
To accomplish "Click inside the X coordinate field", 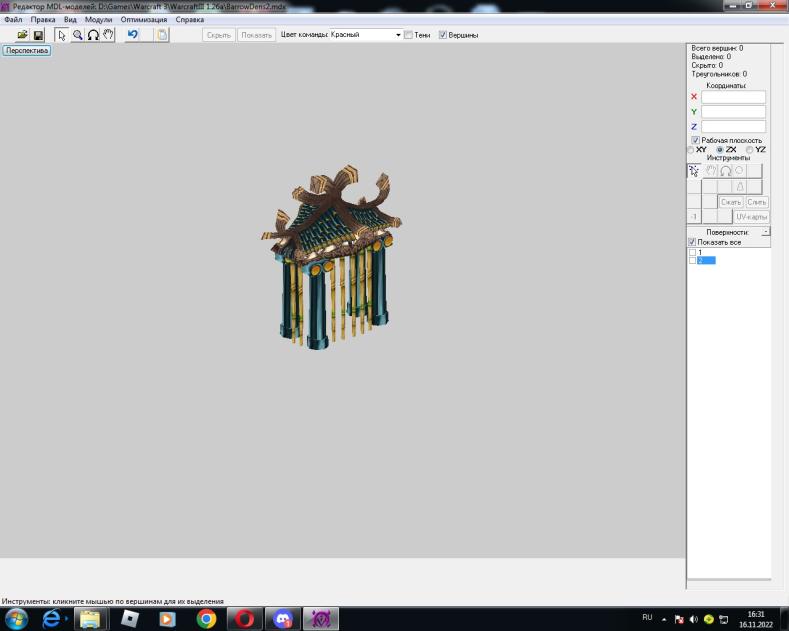I will (x=733, y=97).
